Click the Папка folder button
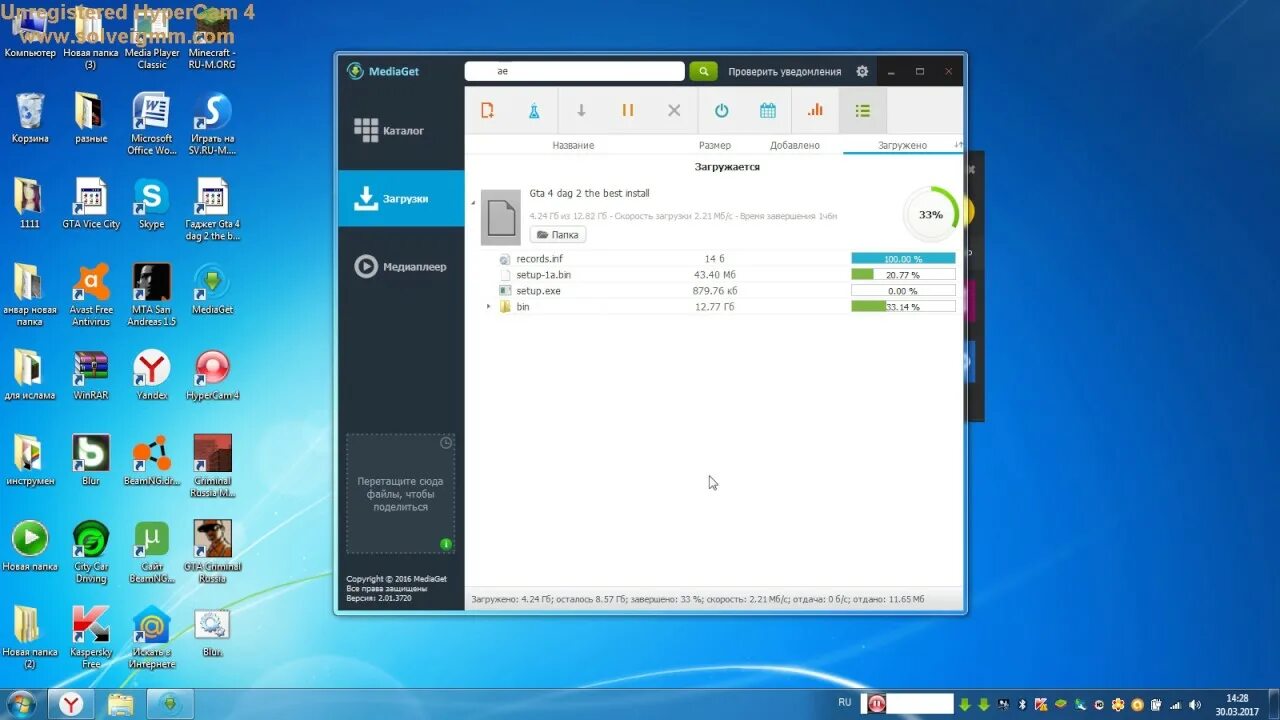1280x720 pixels. tap(558, 235)
